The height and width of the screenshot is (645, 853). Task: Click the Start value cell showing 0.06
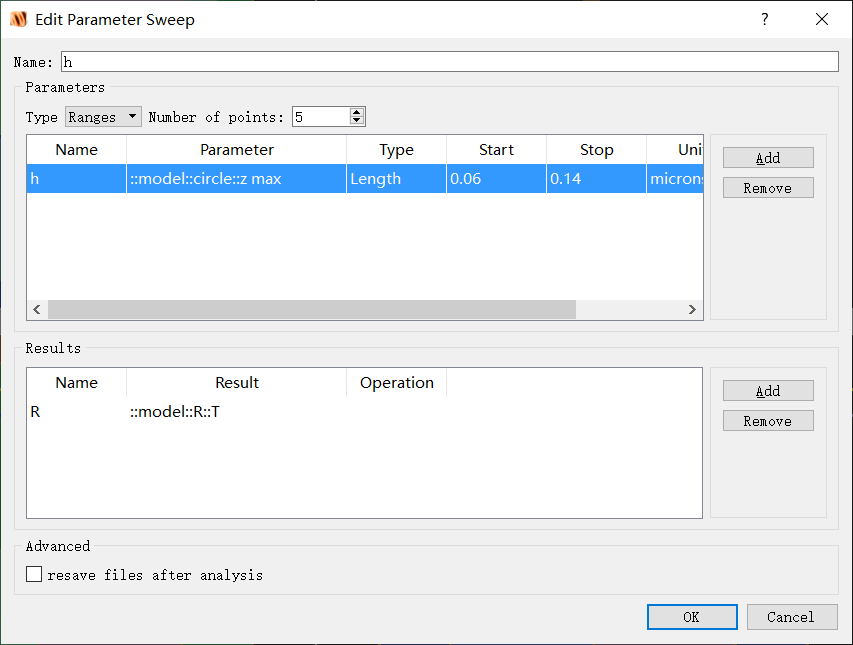click(496, 178)
